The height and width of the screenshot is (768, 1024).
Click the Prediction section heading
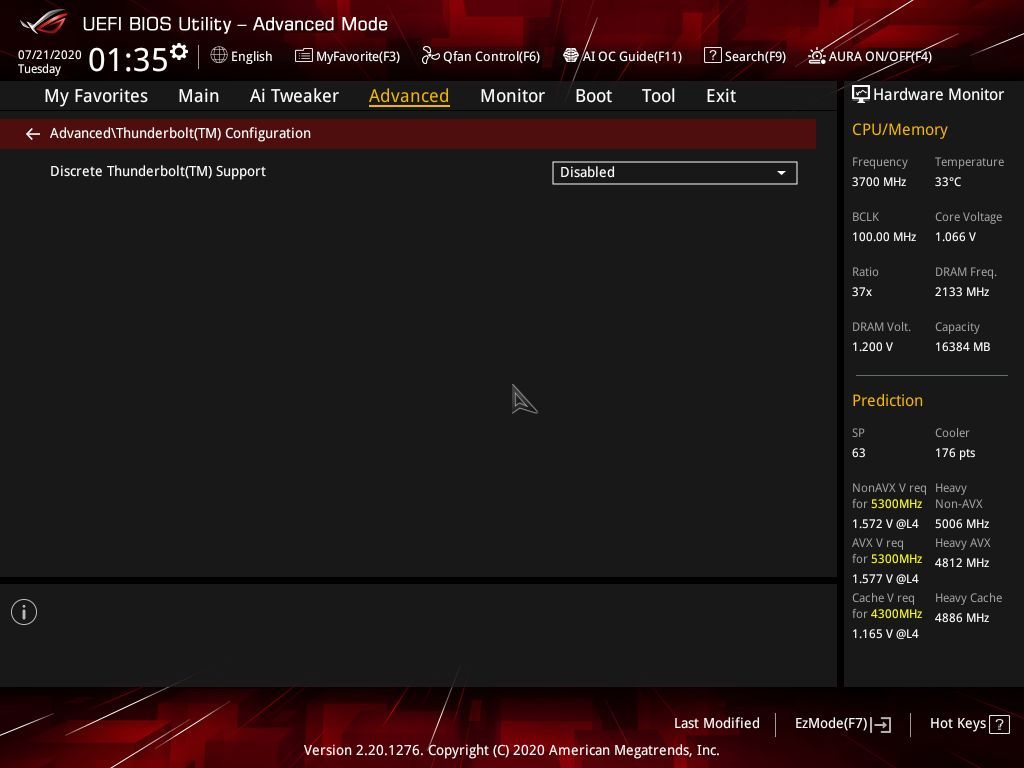pyautogui.click(x=887, y=400)
